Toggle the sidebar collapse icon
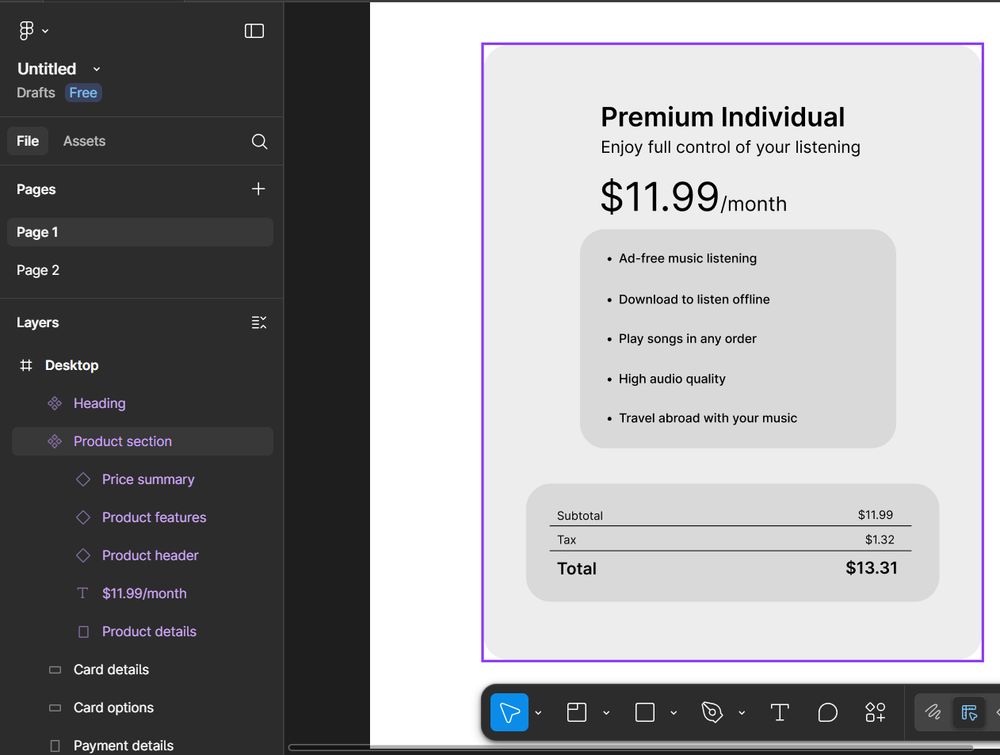The width and height of the screenshot is (1000, 755). 254,31
